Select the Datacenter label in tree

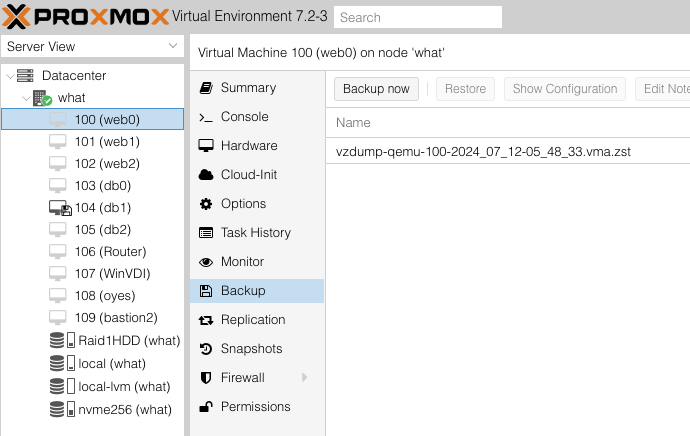click(x=74, y=76)
